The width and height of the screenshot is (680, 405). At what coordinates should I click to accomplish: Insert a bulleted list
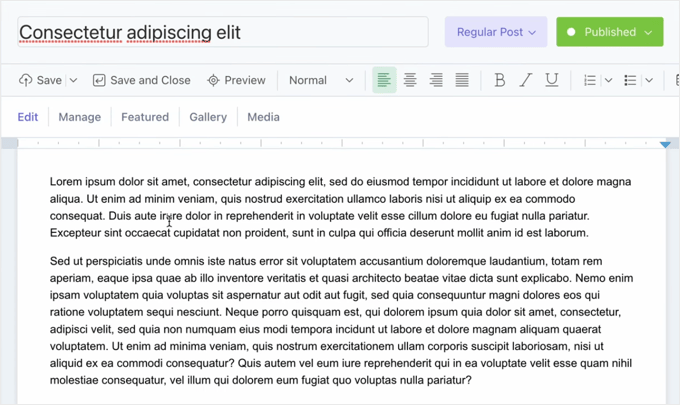[x=630, y=80]
